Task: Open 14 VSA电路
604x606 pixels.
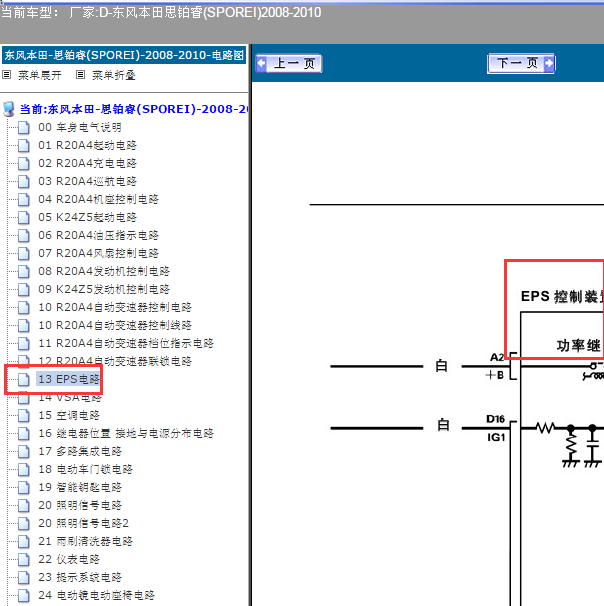Action: [x=70, y=397]
